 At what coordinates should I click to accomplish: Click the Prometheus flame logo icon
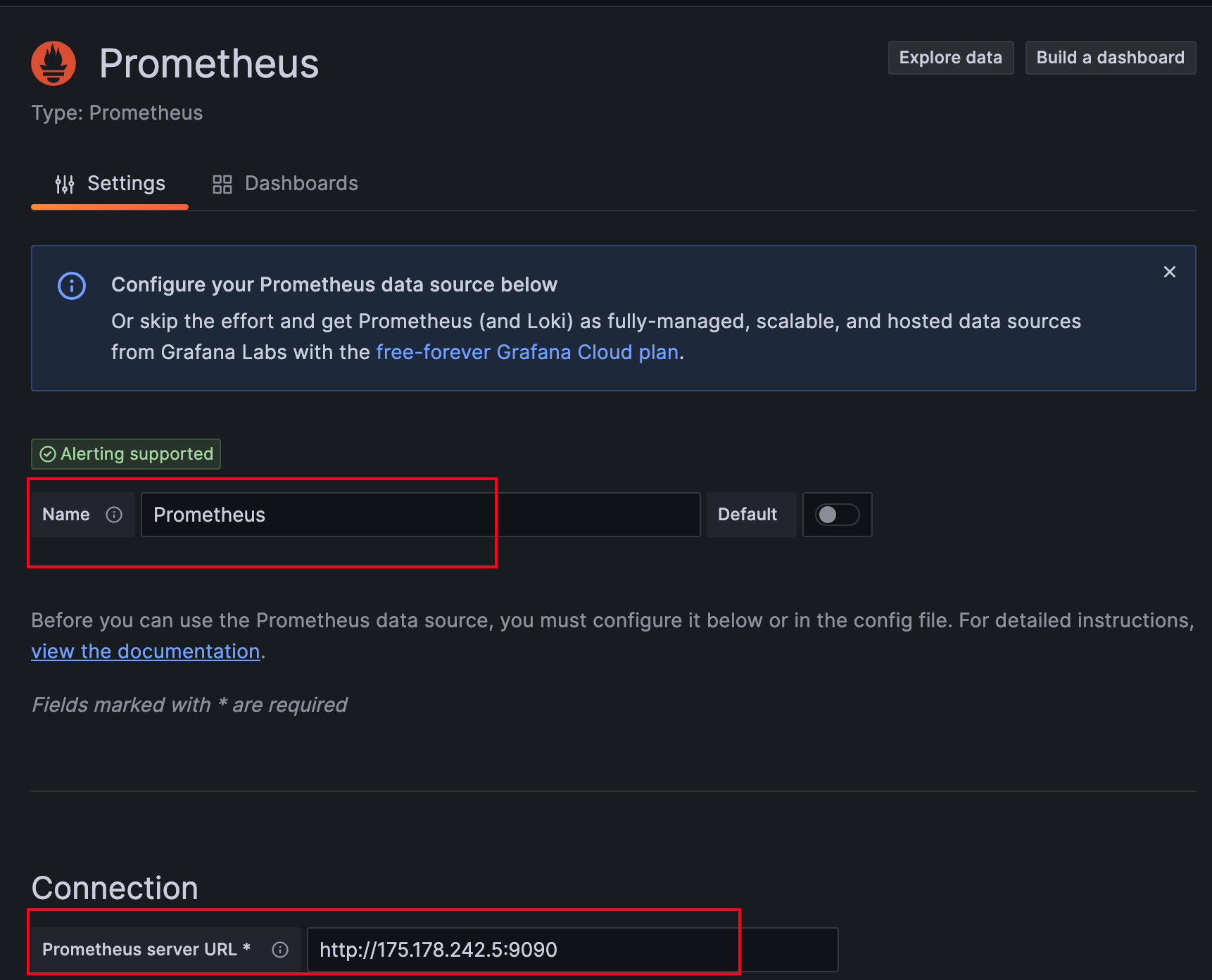(x=53, y=63)
